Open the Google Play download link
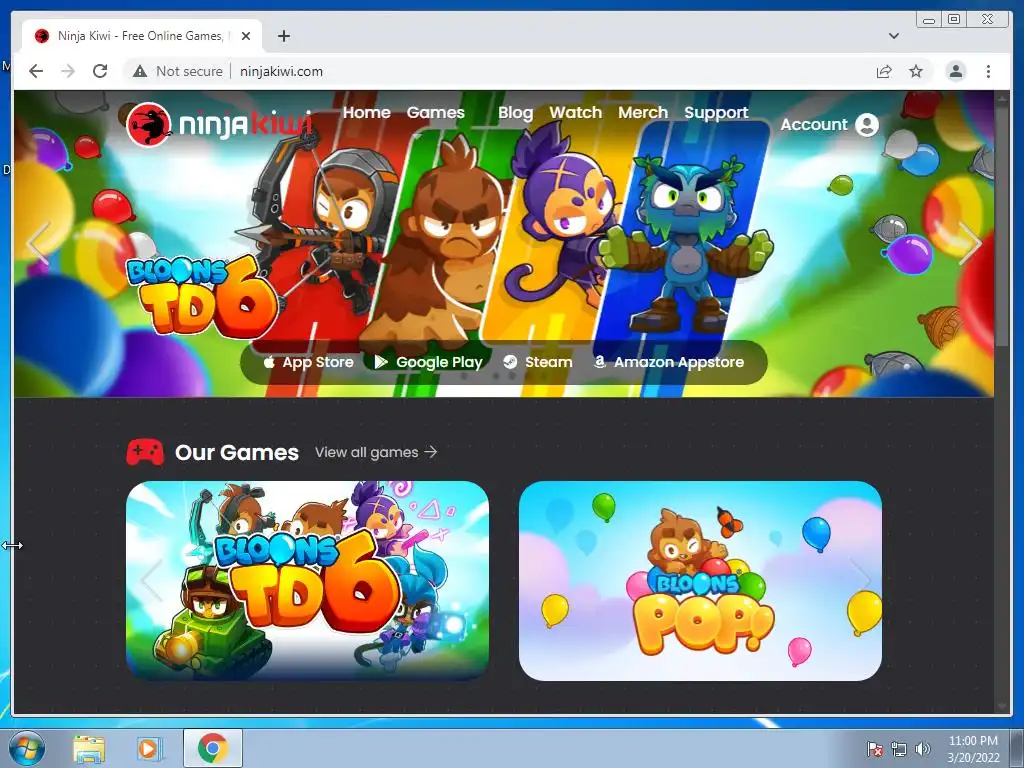 point(428,362)
